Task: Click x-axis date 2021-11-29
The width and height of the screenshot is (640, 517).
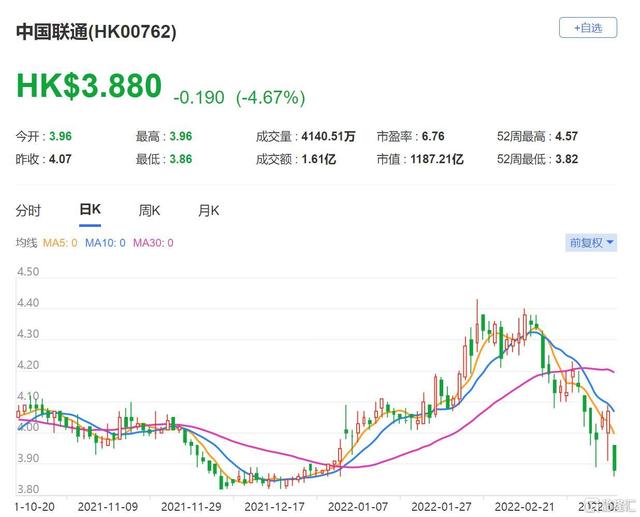Action: 191,507
